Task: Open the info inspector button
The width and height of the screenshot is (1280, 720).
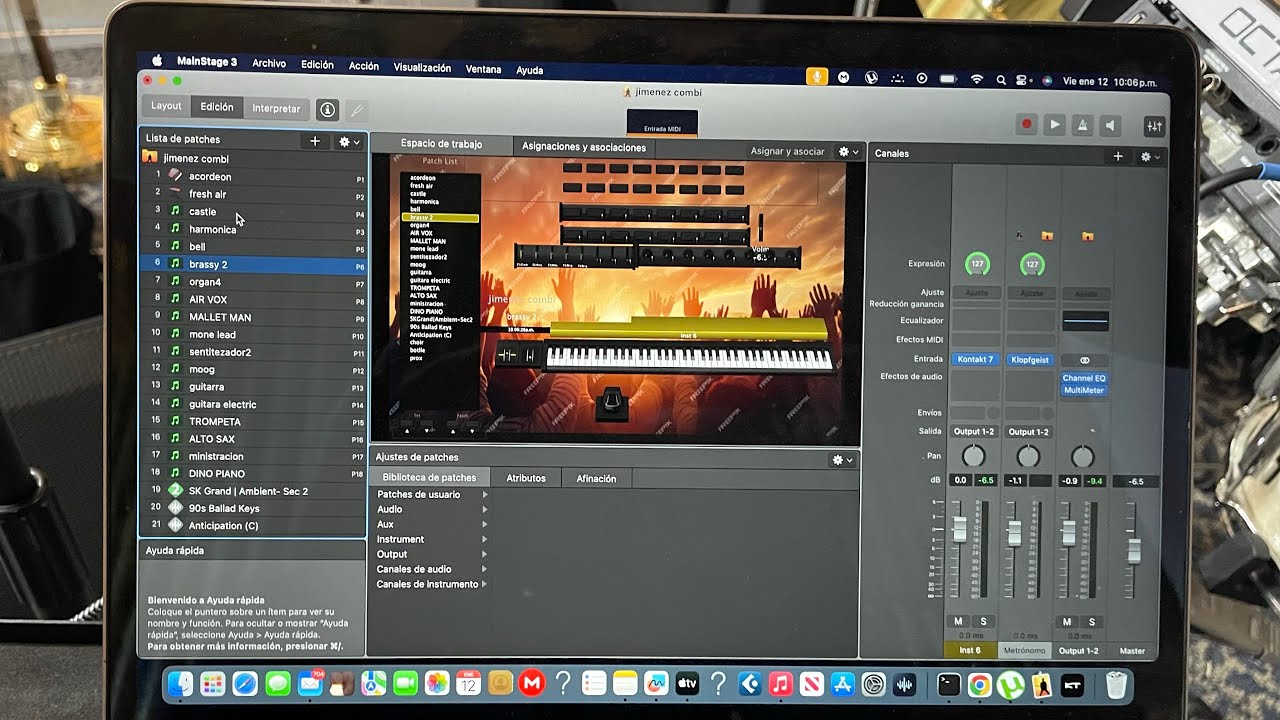Action: pyautogui.click(x=326, y=109)
